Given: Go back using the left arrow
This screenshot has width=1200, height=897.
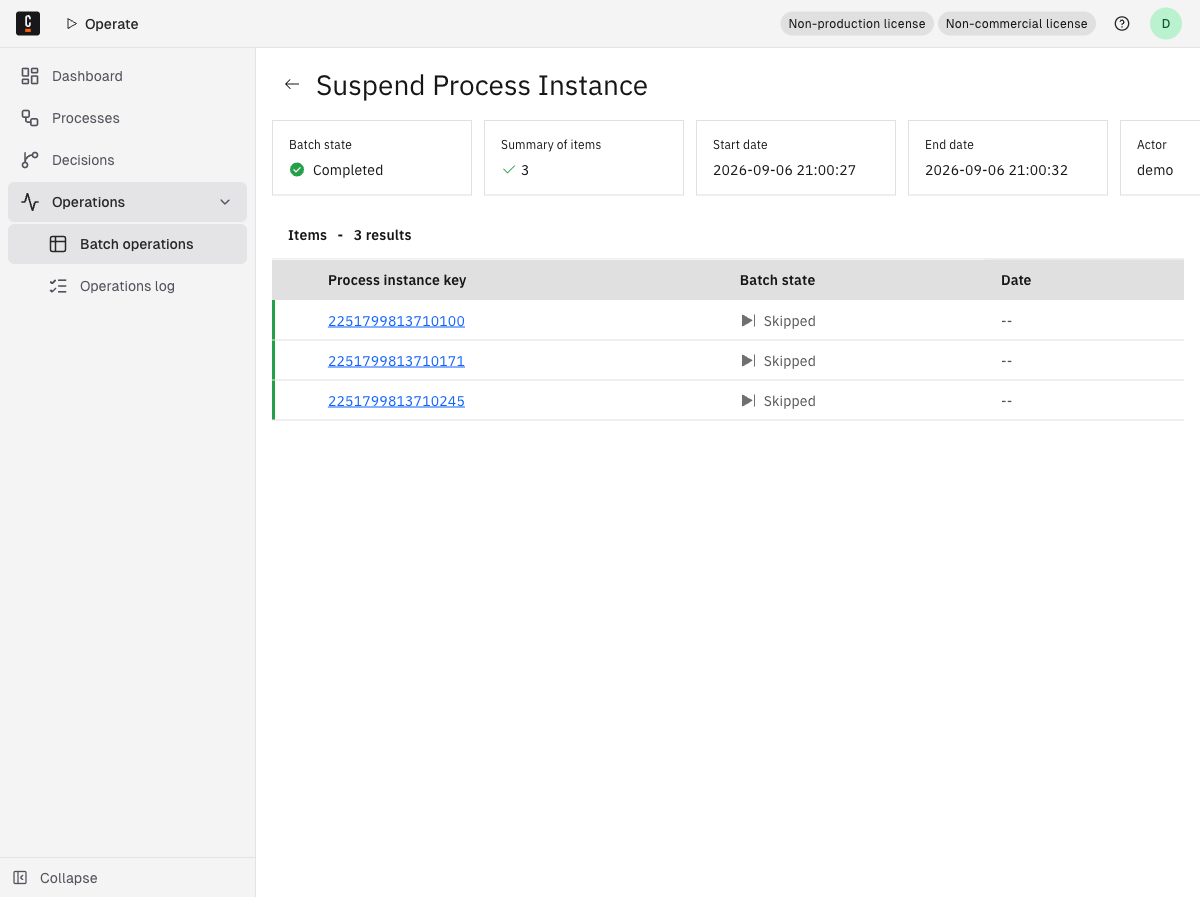Looking at the screenshot, I should tap(292, 85).
